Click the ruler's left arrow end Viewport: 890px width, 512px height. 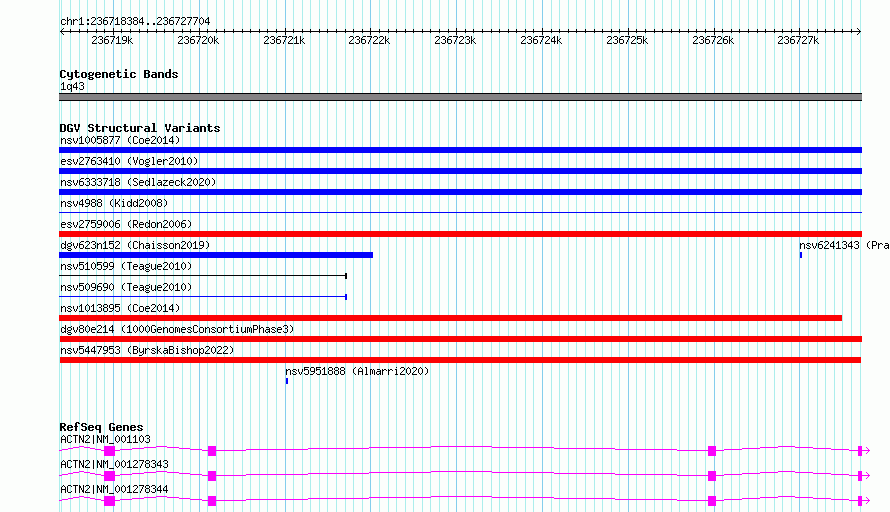(x=62, y=31)
